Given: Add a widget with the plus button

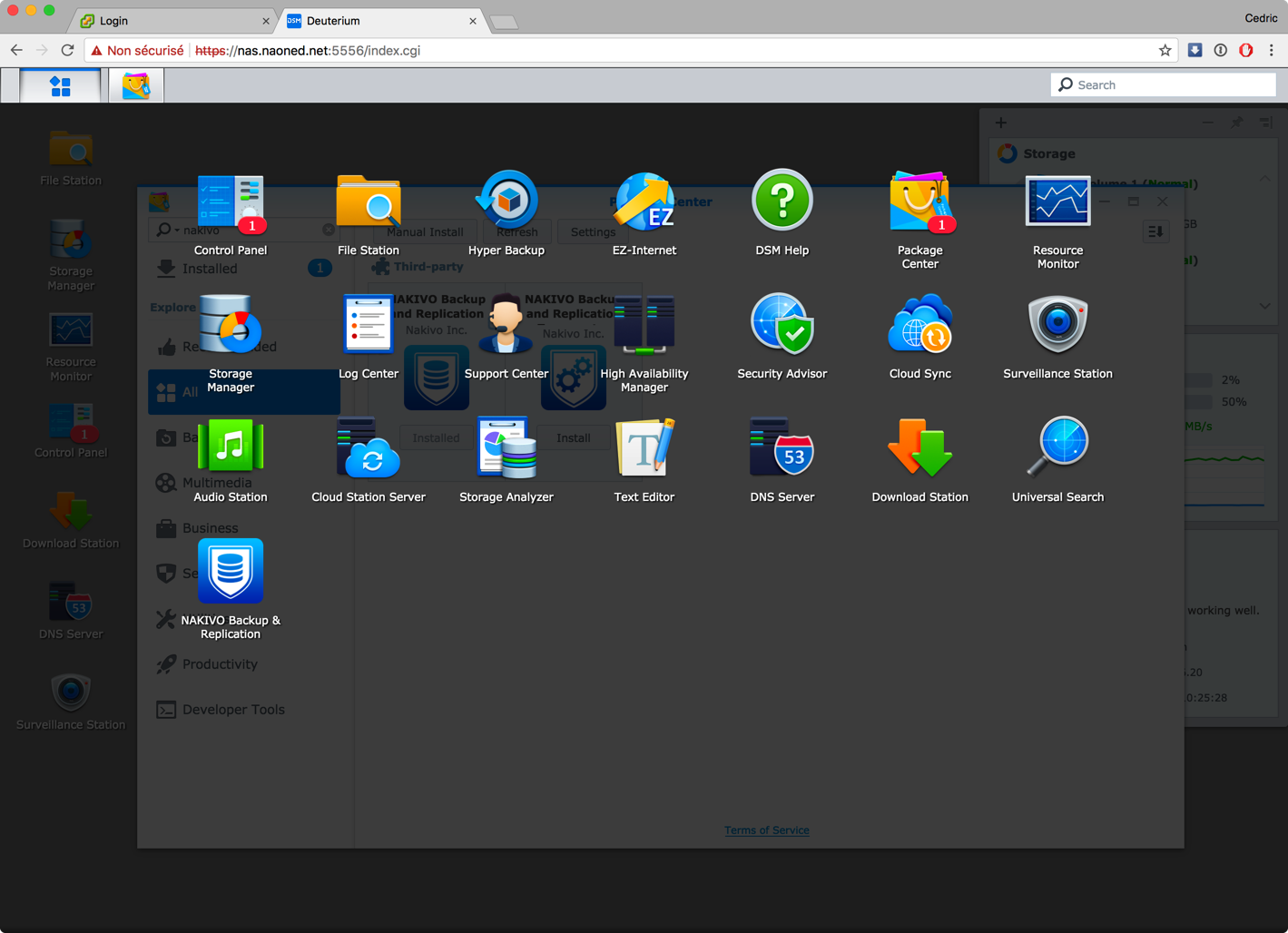Looking at the screenshot, I should 1000,123.
